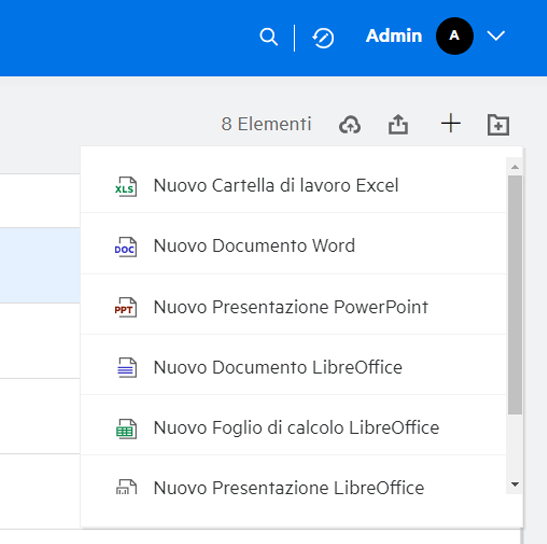The width and height of the screenshot is (547, 544).
Task: Click the black Admin avatar circle
Action: pos(454,36)
